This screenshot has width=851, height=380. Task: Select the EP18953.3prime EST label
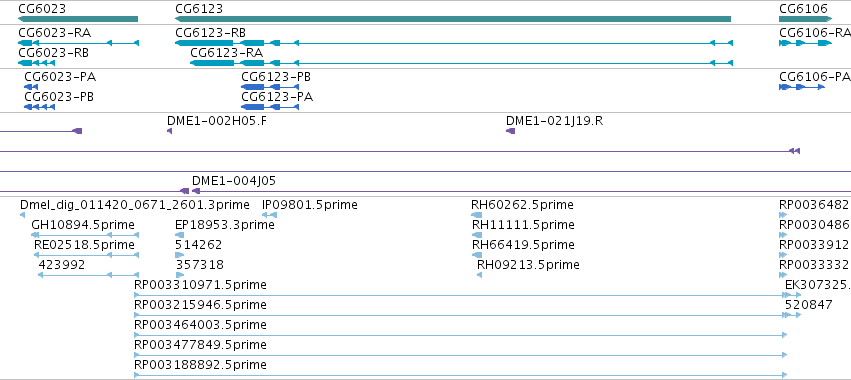click(x=225, y=225)
